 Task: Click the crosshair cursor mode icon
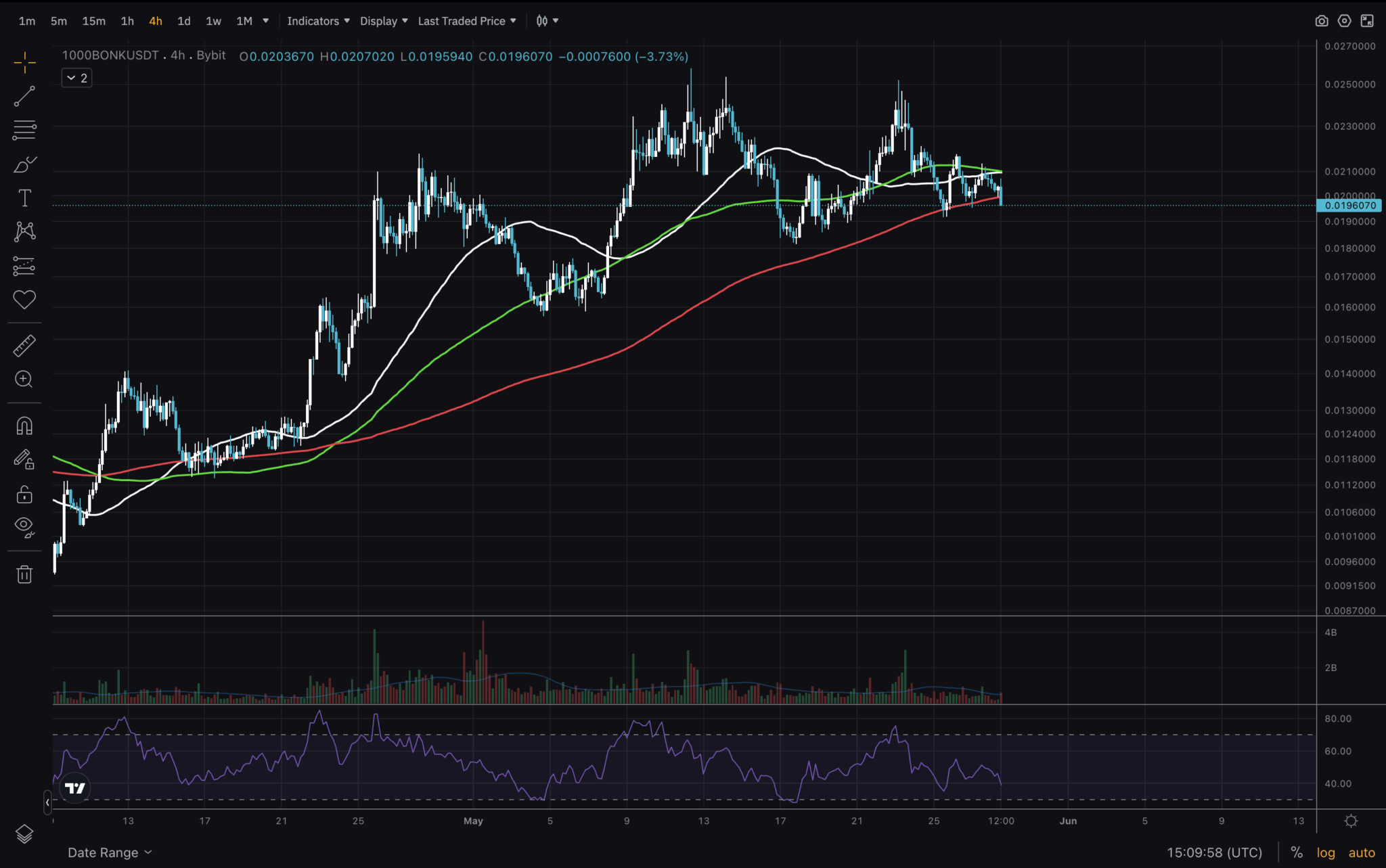[x=25, y=63]
